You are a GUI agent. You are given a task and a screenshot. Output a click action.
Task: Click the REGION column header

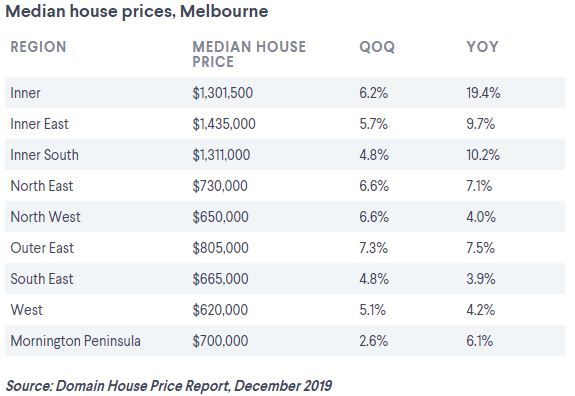(x=39, y=47)
